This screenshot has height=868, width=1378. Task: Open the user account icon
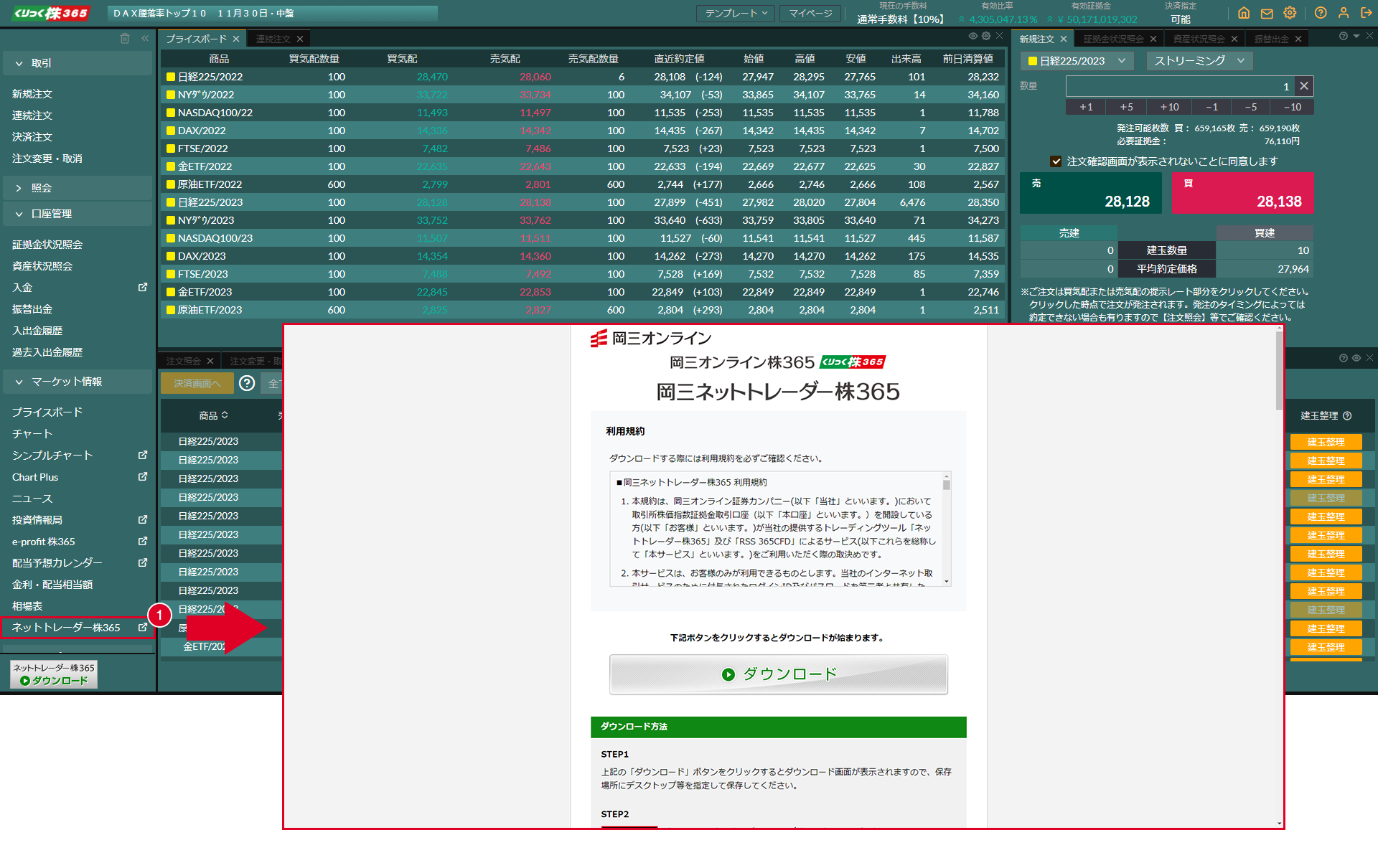(x=1344, y=13)
